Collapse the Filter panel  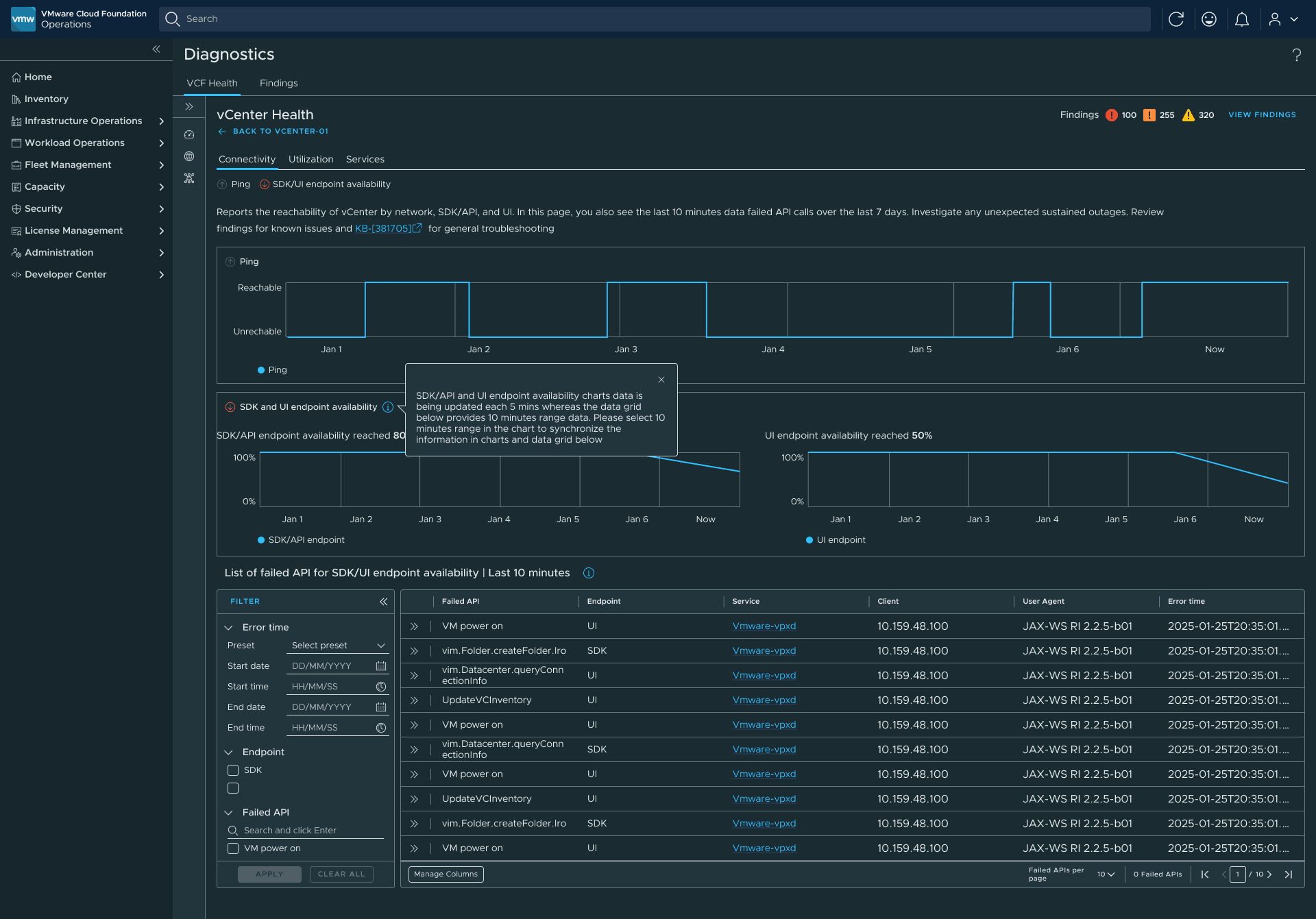point(384,602)
